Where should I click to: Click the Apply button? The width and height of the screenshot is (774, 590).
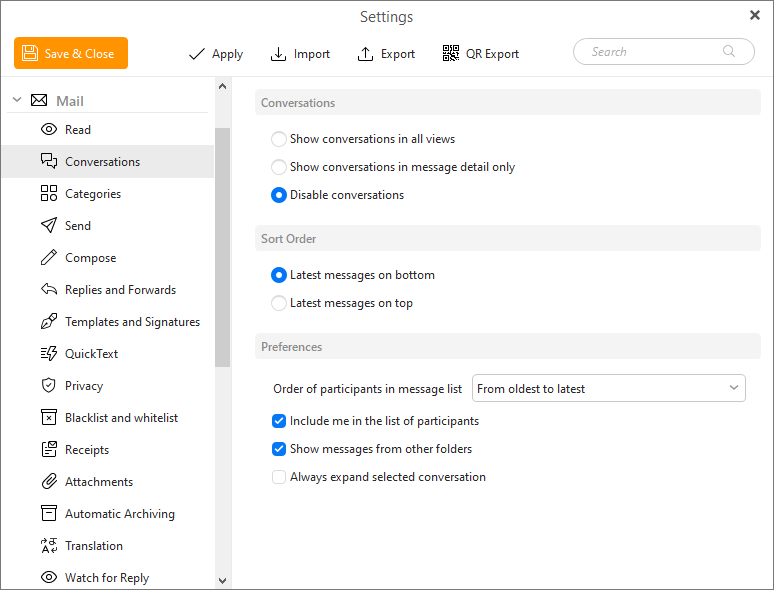216,54
